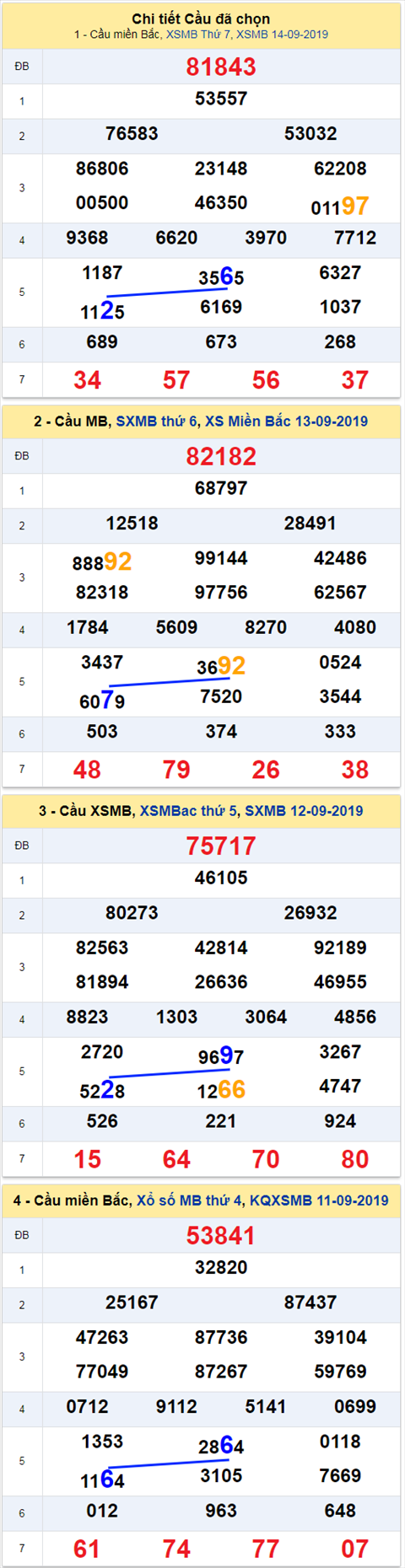
Task: Select special prize number 81843
Action: click(221, 67)
